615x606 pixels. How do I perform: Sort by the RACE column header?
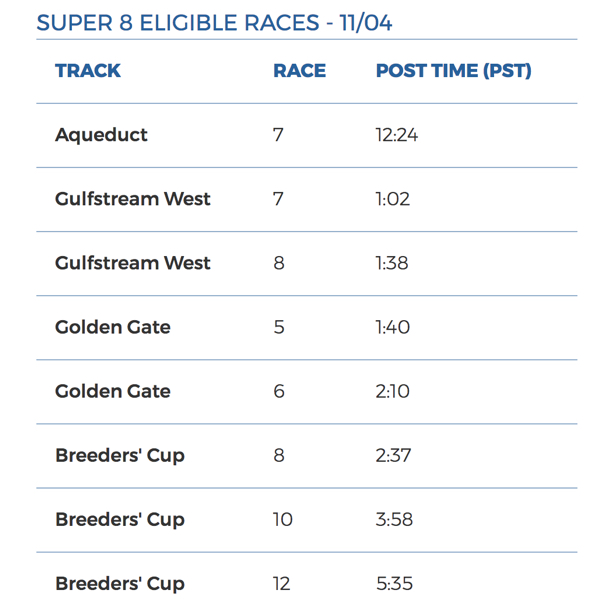[299, 71]
